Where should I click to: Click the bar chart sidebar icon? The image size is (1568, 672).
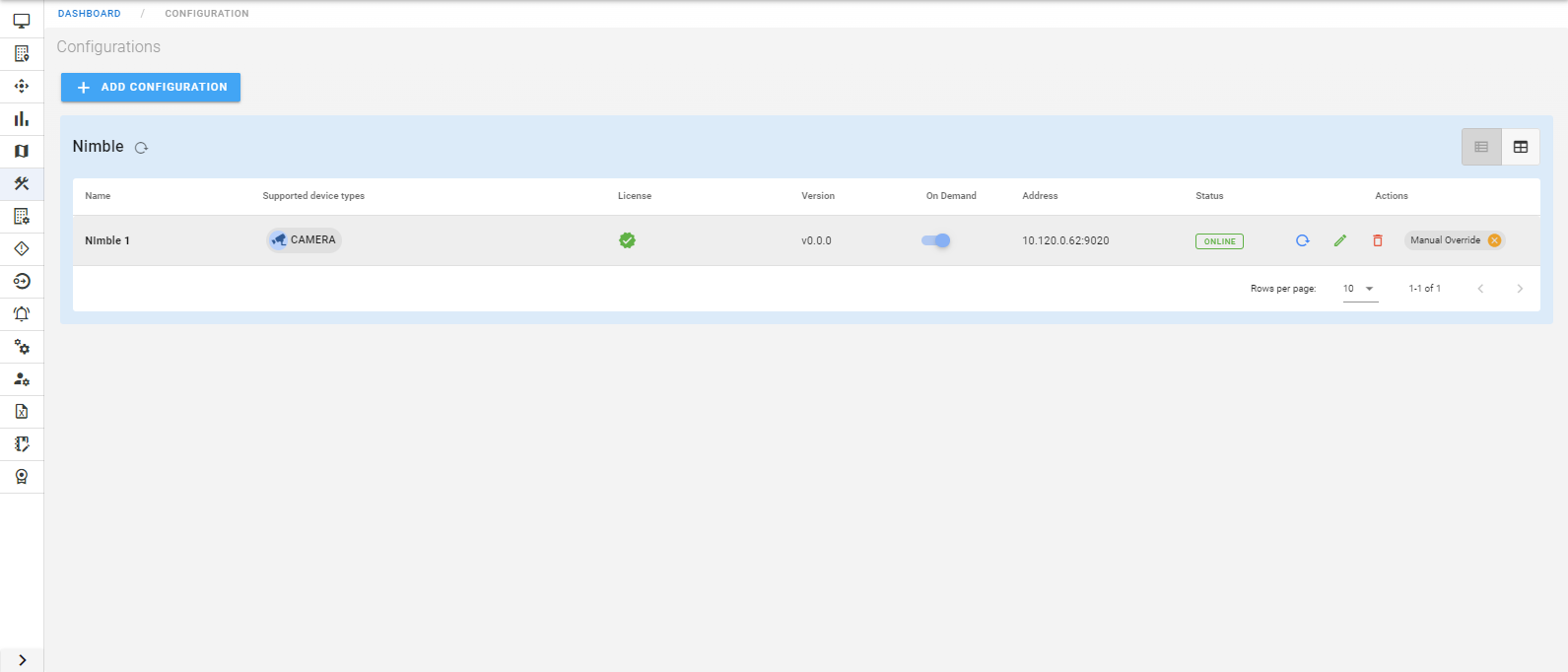22,119
